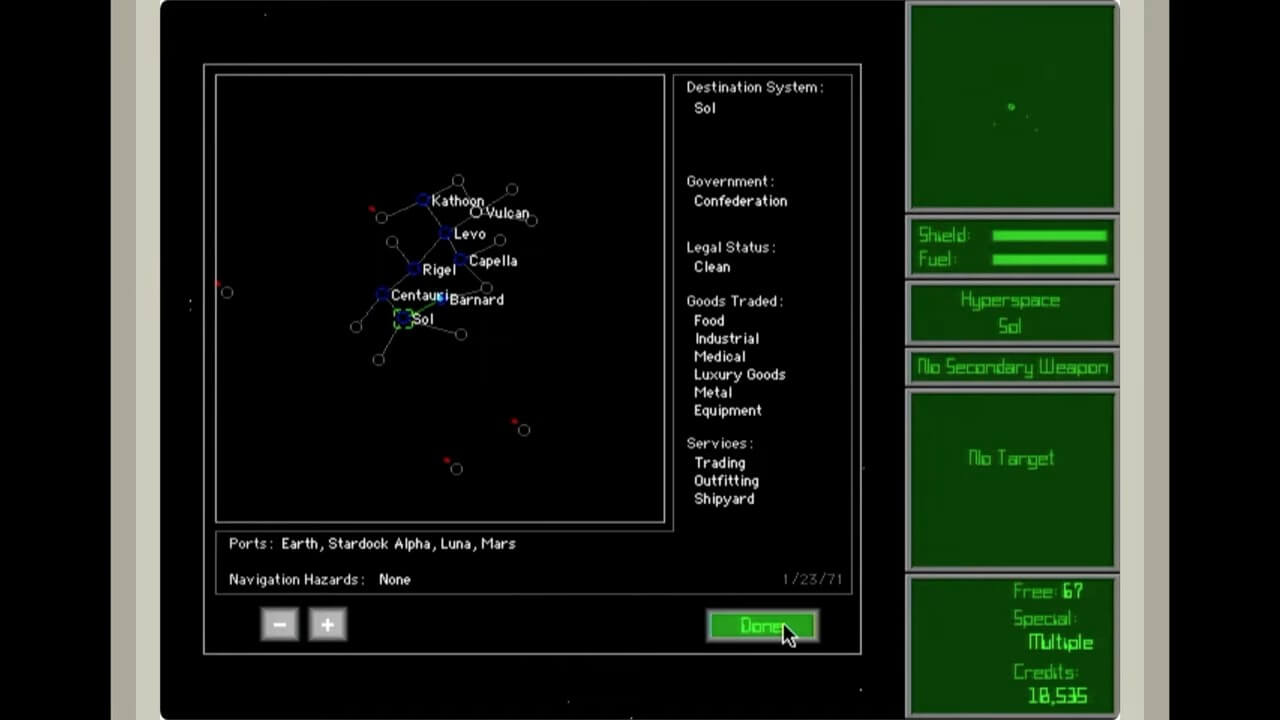Click the Barnard system on the map
This screenshot has width=1280, height=720.
click(442, 298)
